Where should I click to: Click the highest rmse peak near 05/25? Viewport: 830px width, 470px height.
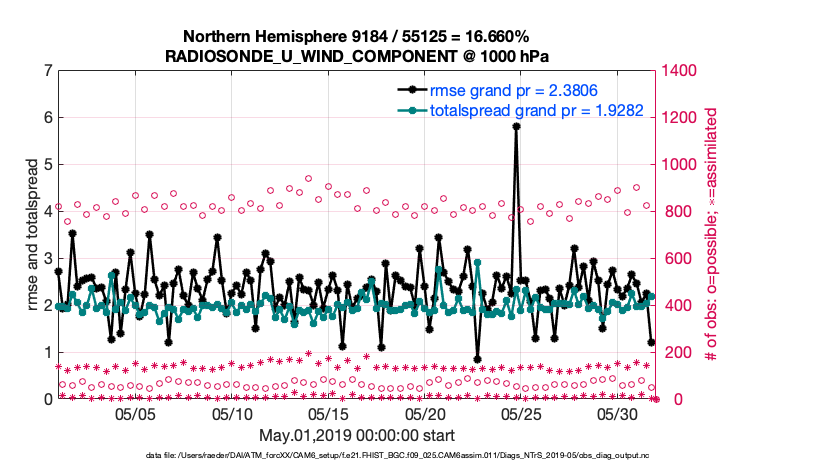(516, 126)
